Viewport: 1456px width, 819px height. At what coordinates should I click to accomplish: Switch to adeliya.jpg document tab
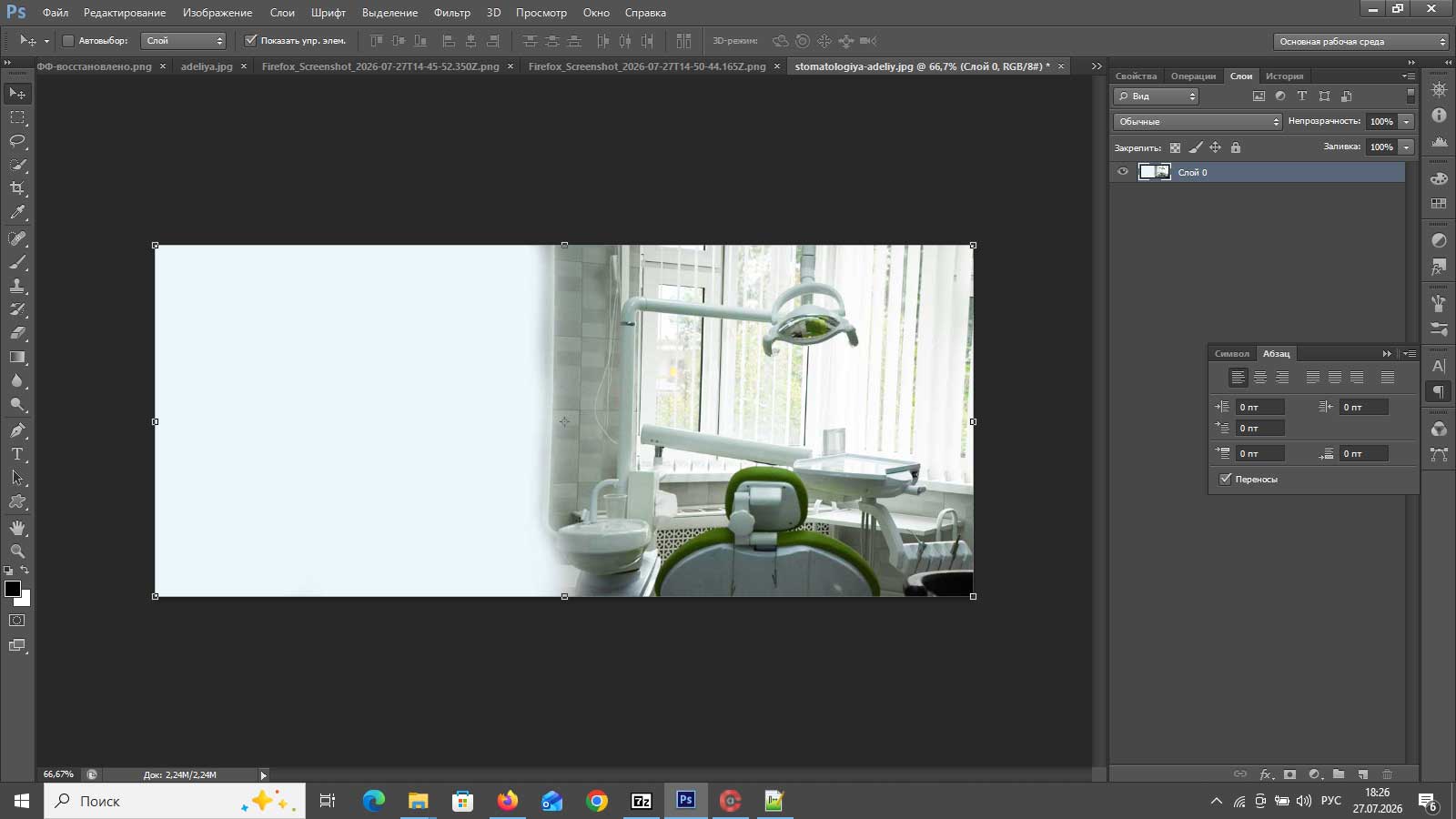point(207,66)
